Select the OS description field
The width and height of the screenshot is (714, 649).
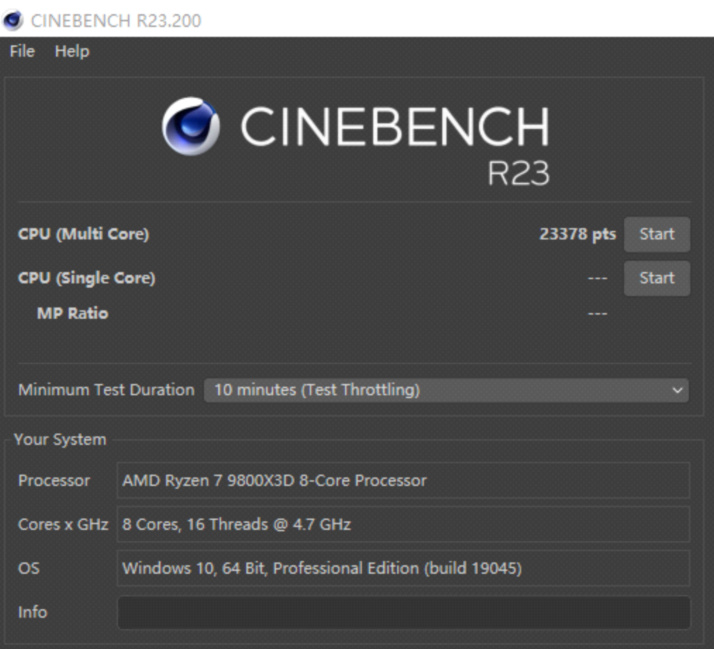point(403,568)
